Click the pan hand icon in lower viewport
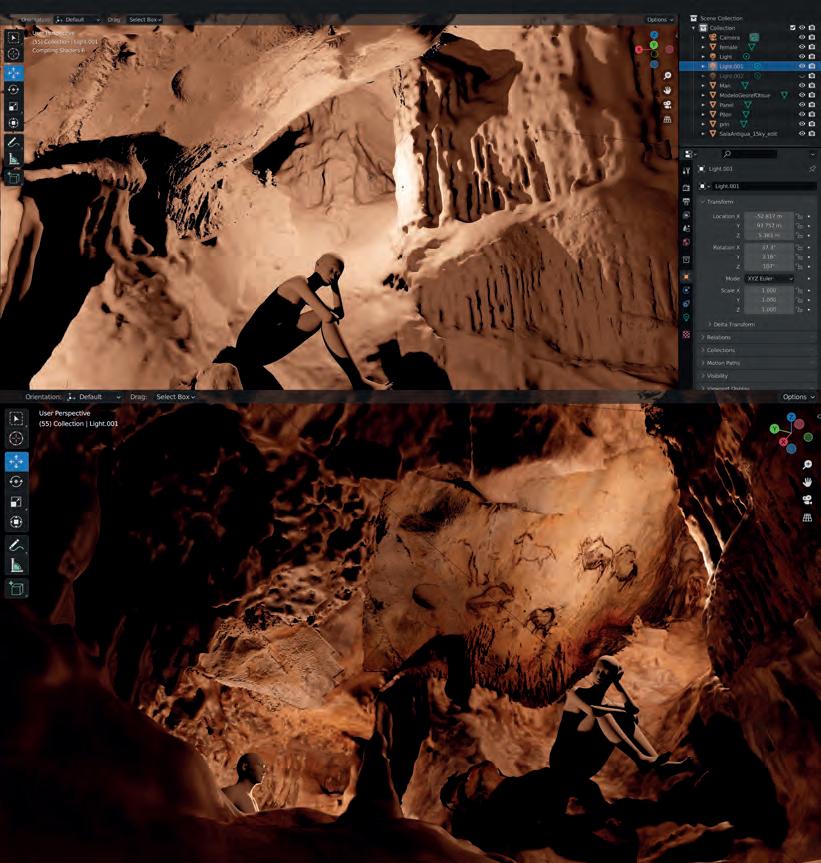 click(x=807, y=482)
